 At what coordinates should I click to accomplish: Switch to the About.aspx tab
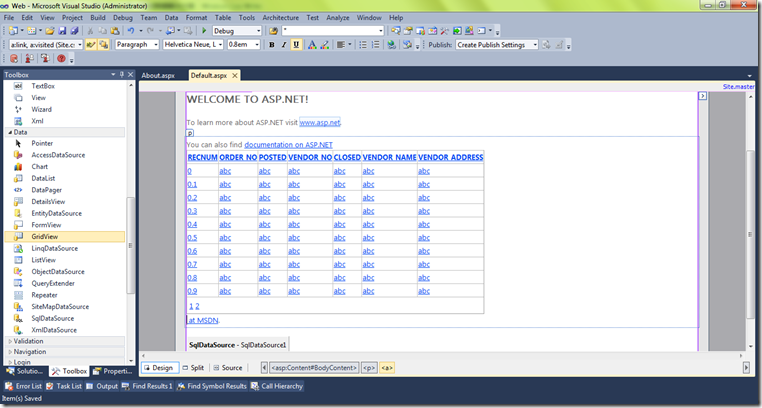pyautogui.click(x=158, y=75)
